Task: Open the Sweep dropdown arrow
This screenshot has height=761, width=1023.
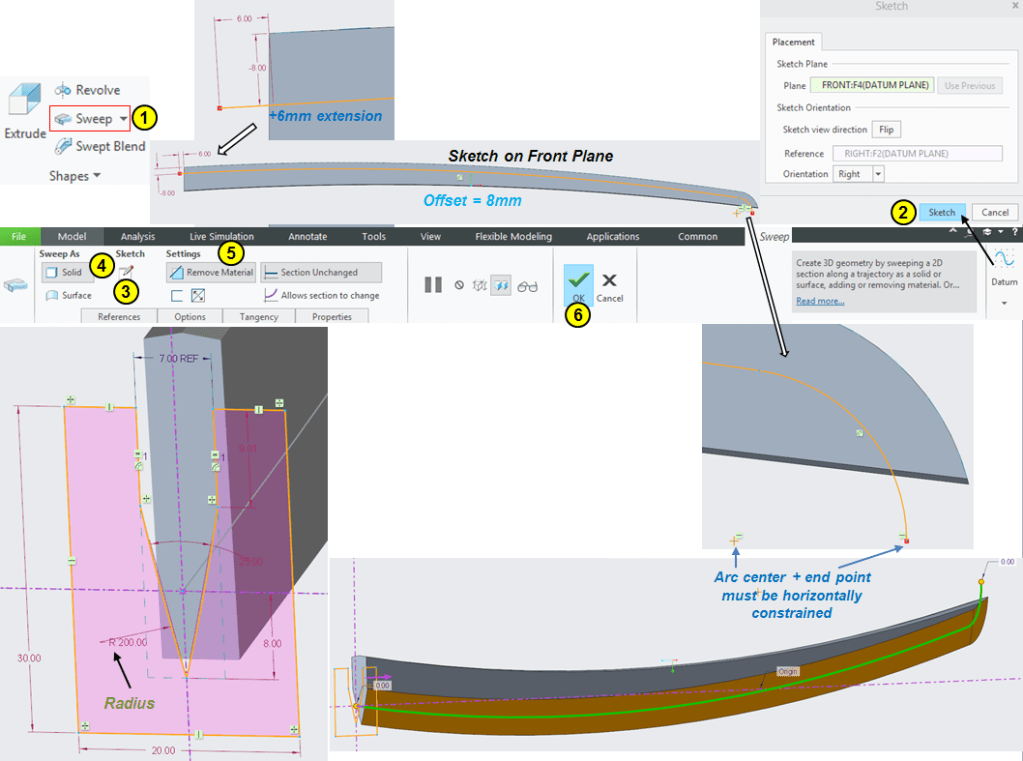Action: [123, 118]
